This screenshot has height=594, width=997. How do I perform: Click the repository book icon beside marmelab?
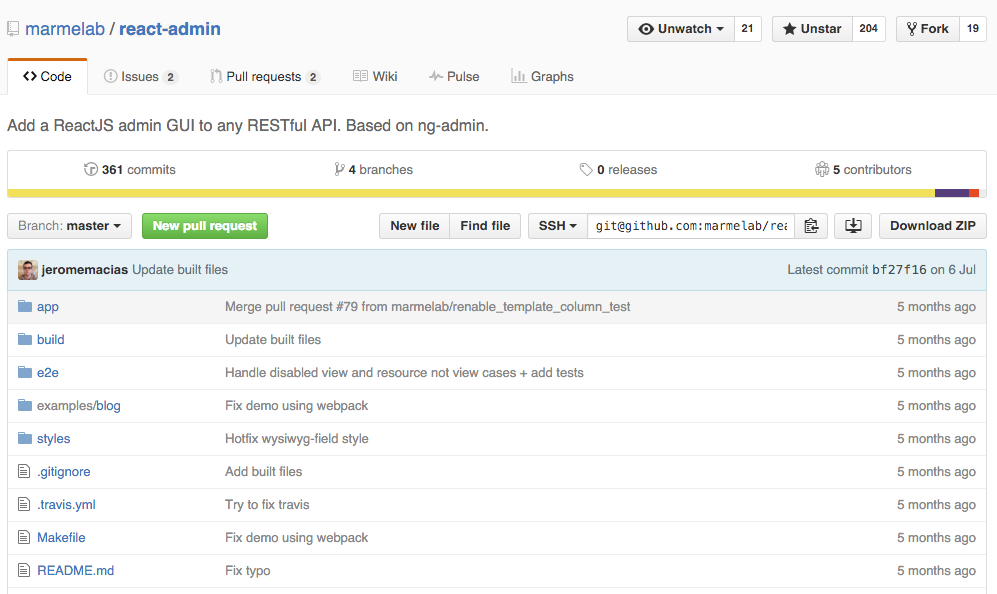[13, 29]
